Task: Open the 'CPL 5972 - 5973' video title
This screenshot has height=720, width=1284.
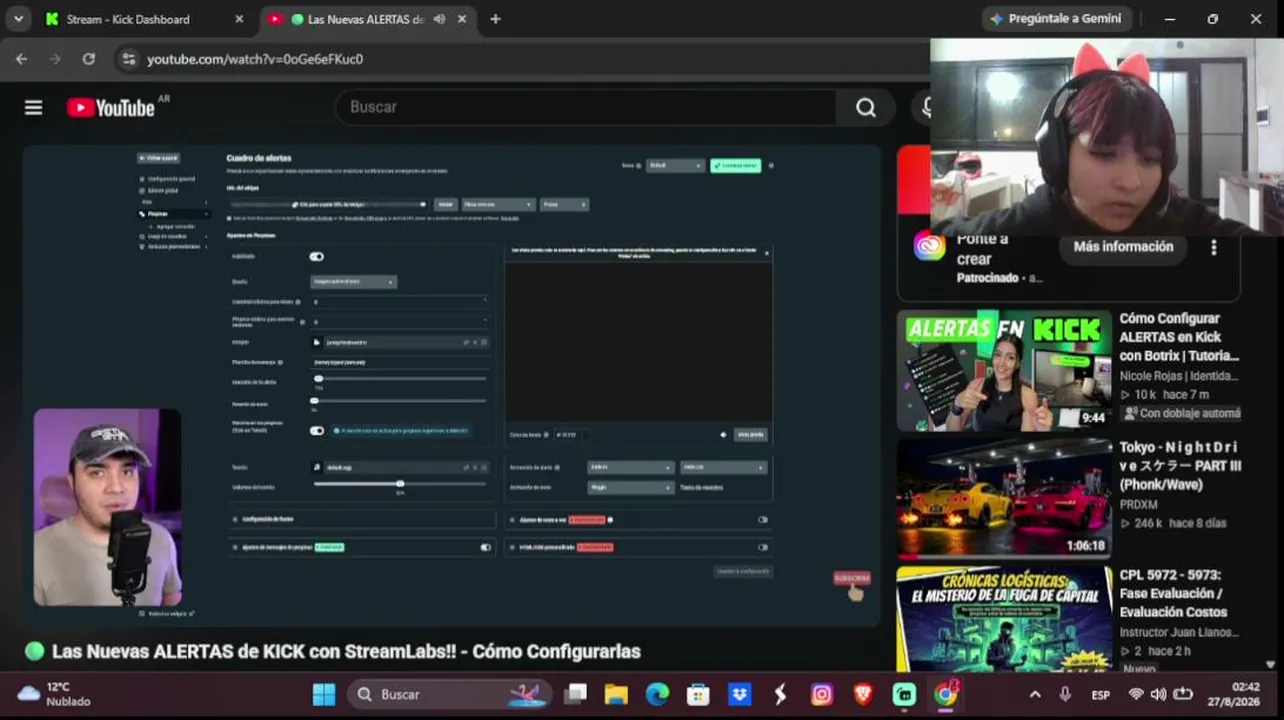Action: [x=1173, y=594]
